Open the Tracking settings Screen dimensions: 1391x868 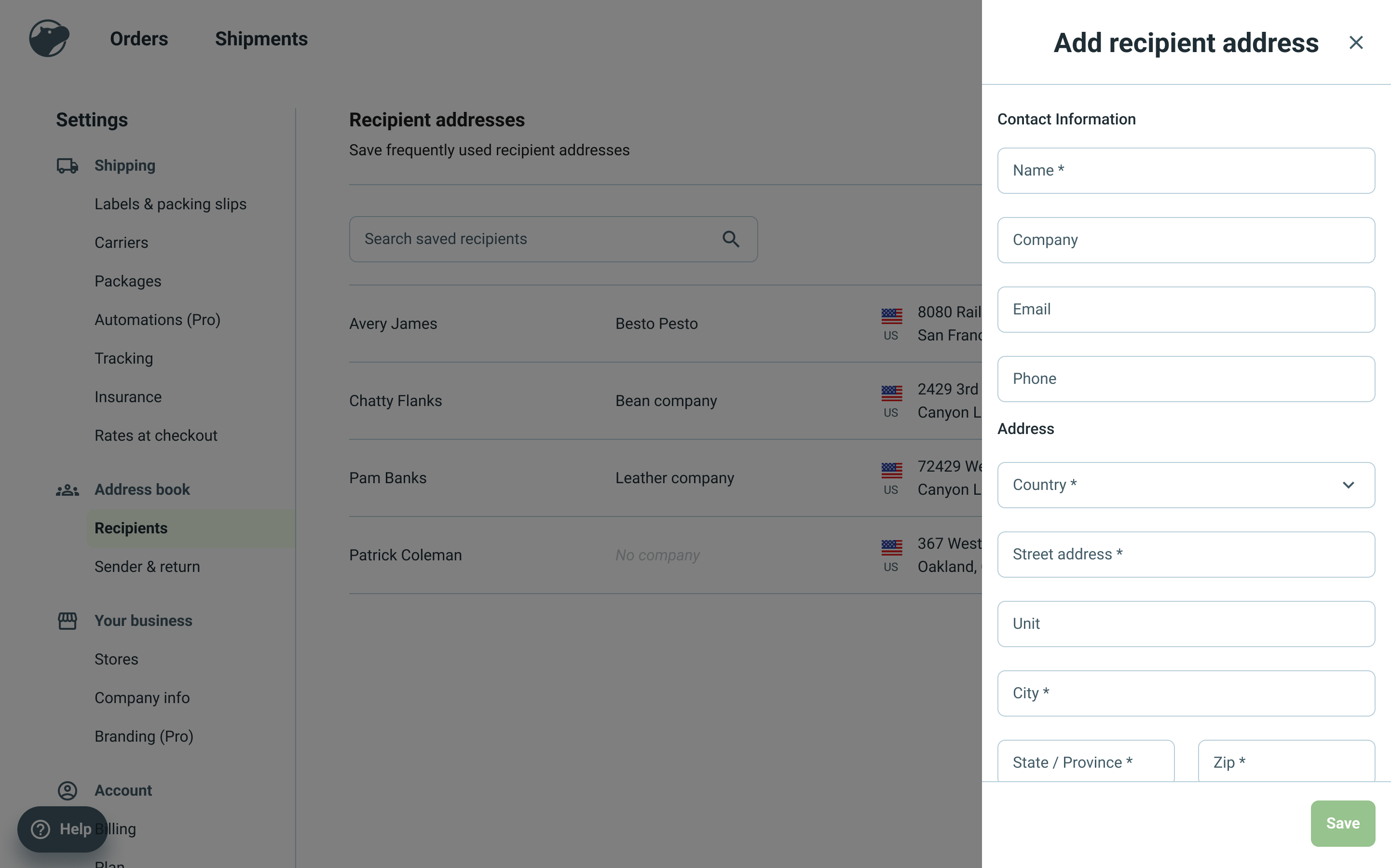[123, 358]
